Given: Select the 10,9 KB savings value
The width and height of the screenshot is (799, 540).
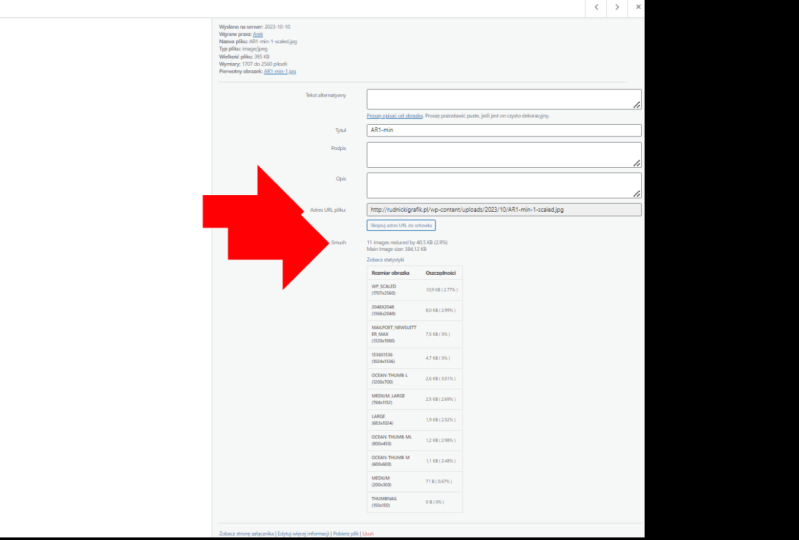Looking at the screenshot, I should pyautogui.click(x=442, y=290).
